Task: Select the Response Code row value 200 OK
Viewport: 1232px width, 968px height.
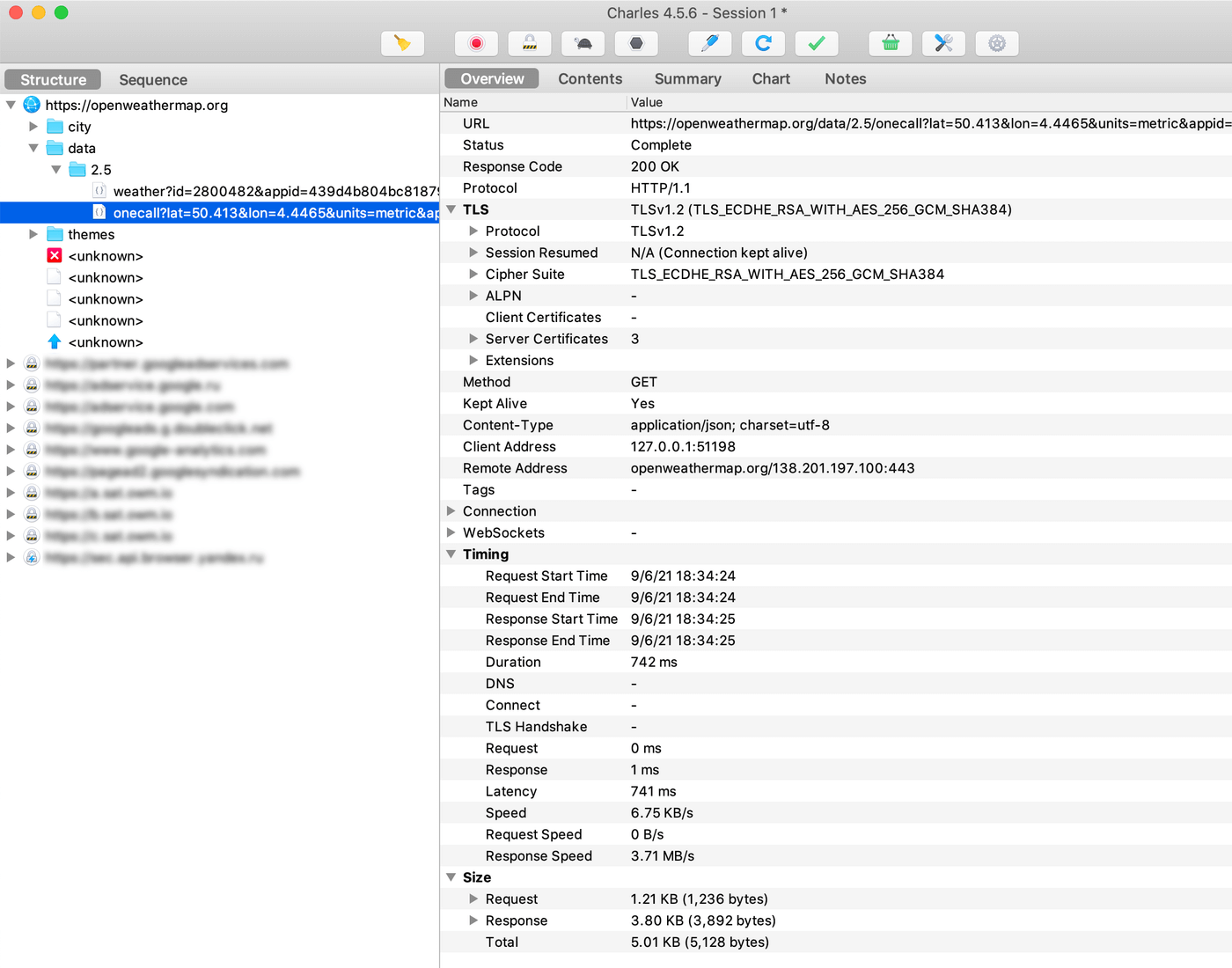Action: pyautogui.click(x=656, y=166)
